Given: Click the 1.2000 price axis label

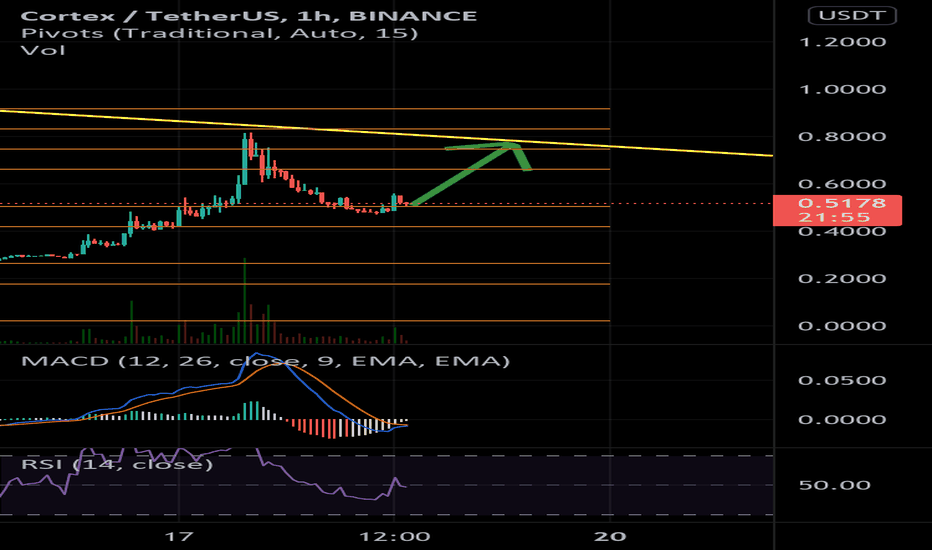Looking at the screenshot, I should point(842,42).
